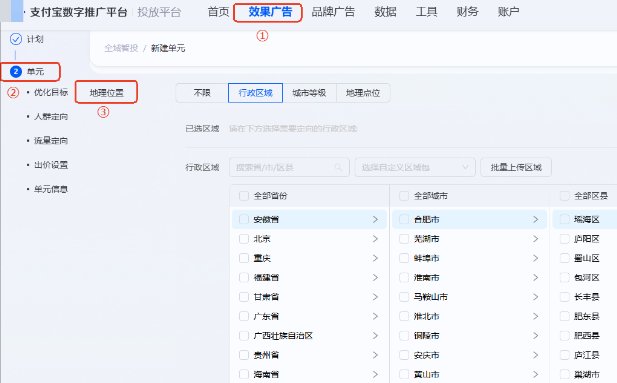Check the 福建省 checkbox
Image resolution: width=617 pixels, height=383 pixels.
pyautogui.click(x=244, y=278)
